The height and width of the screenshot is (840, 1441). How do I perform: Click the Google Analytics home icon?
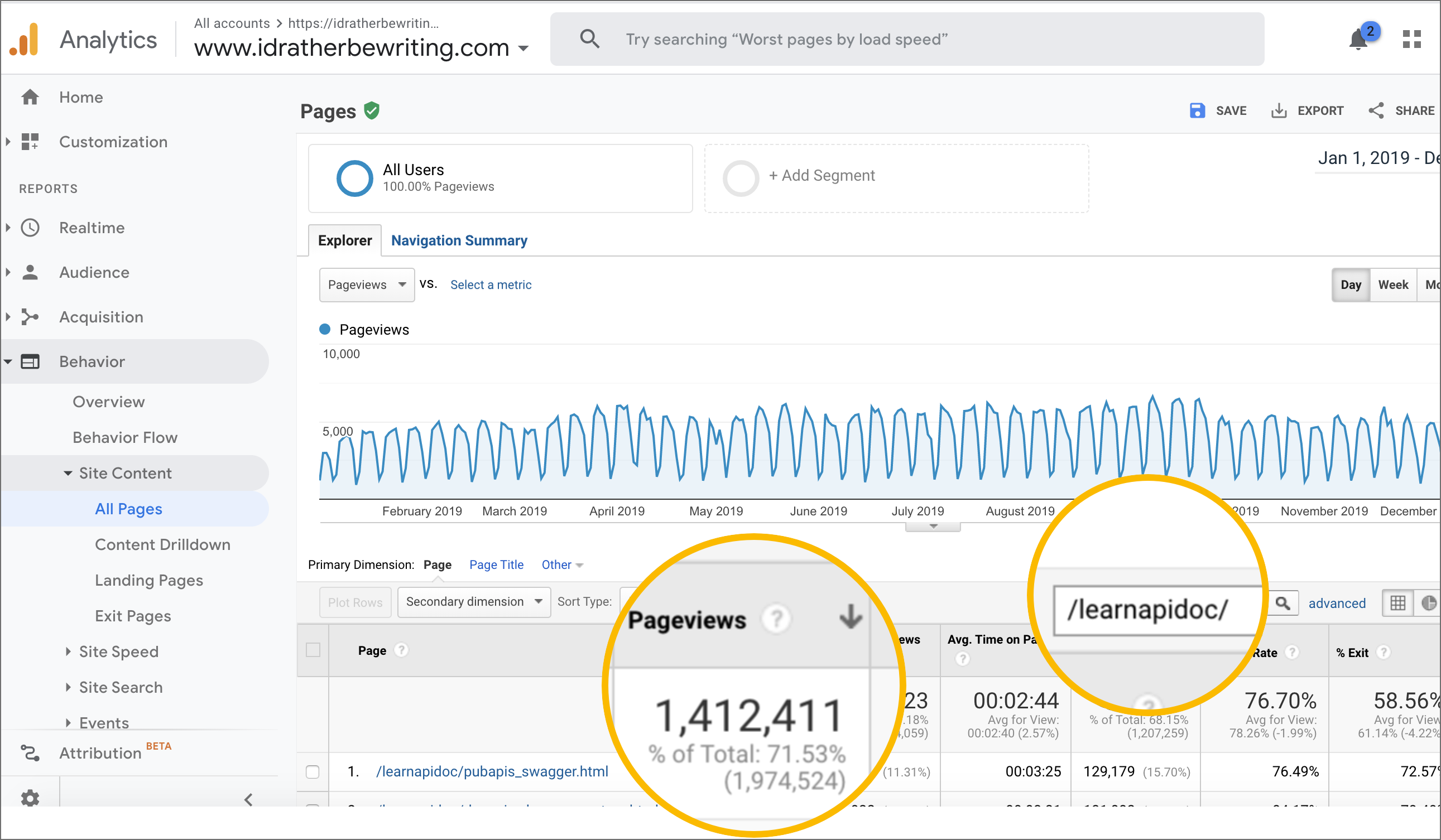(x=30, y=97)
